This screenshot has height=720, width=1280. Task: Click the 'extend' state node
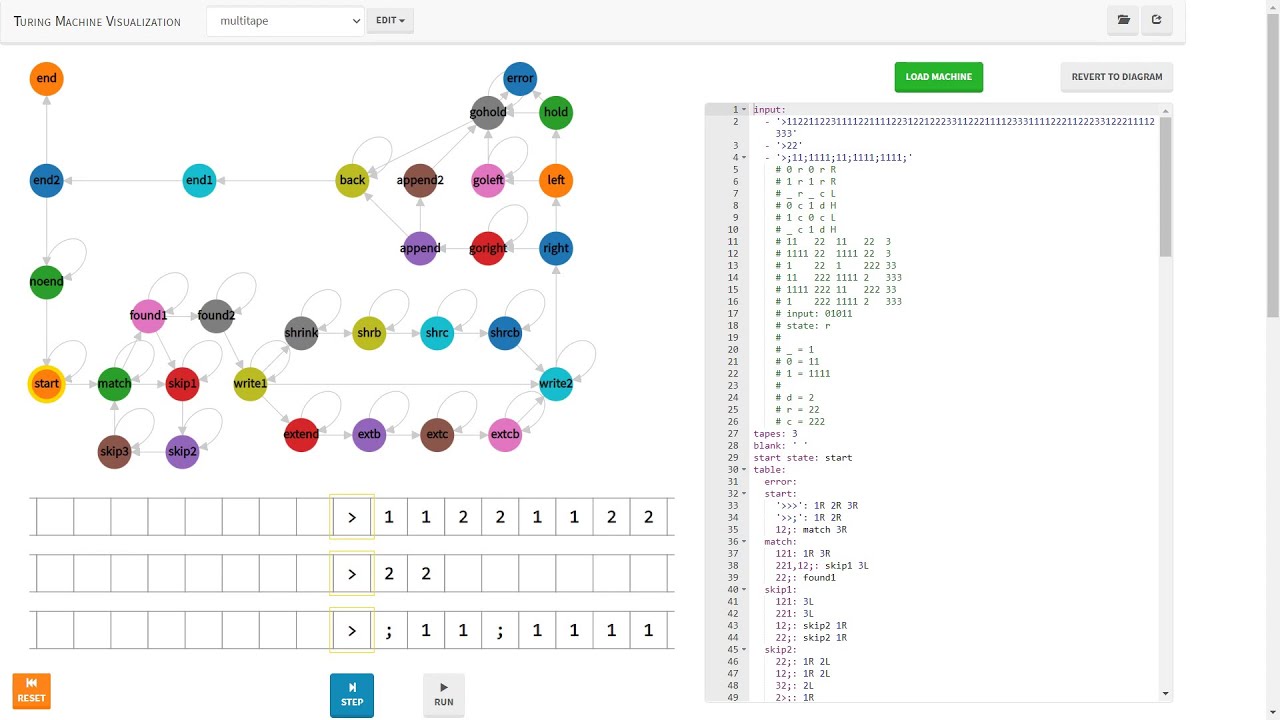[301, 435]
